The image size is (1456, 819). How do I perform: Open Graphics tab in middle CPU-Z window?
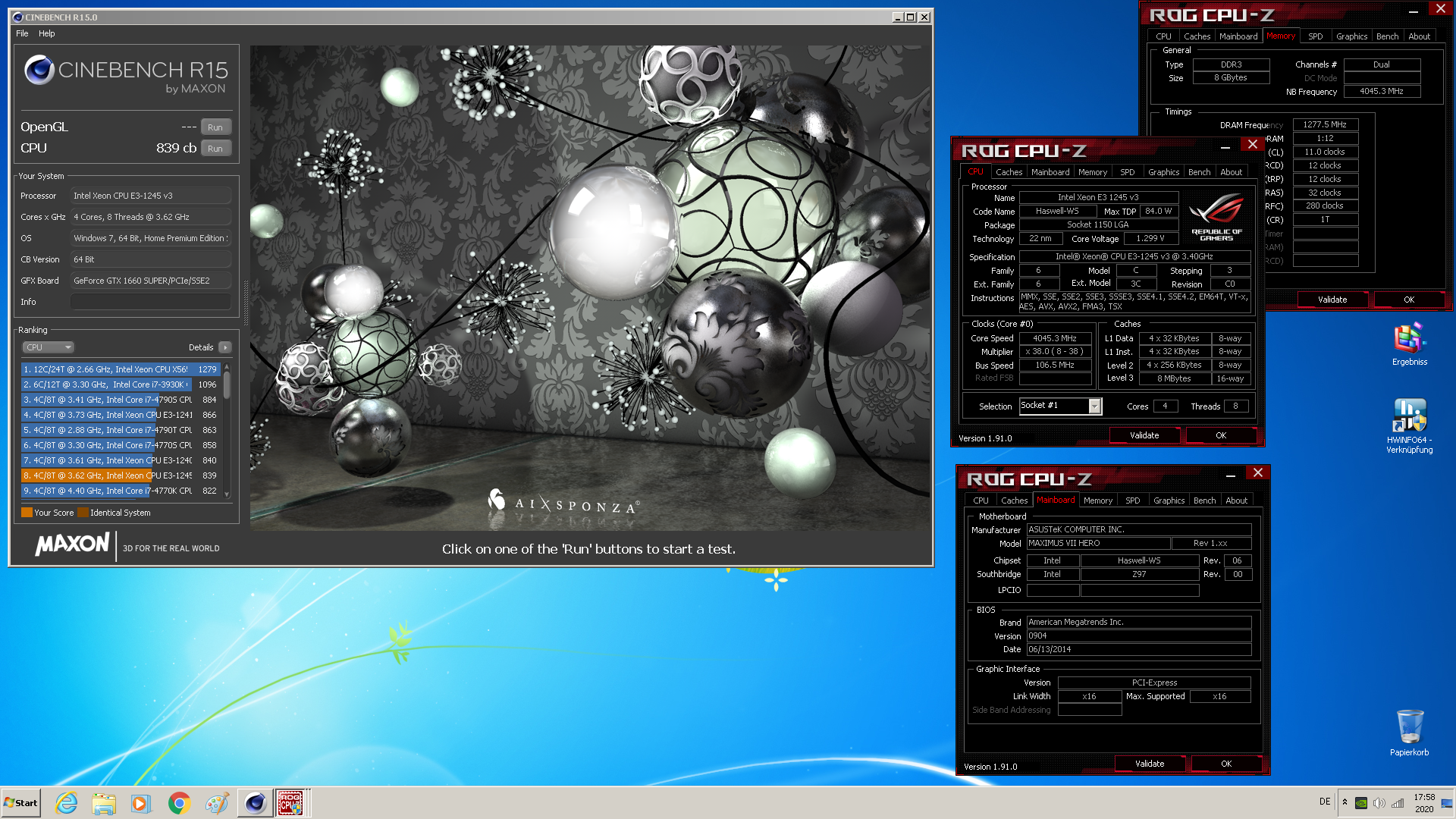tap(1163, 172)
